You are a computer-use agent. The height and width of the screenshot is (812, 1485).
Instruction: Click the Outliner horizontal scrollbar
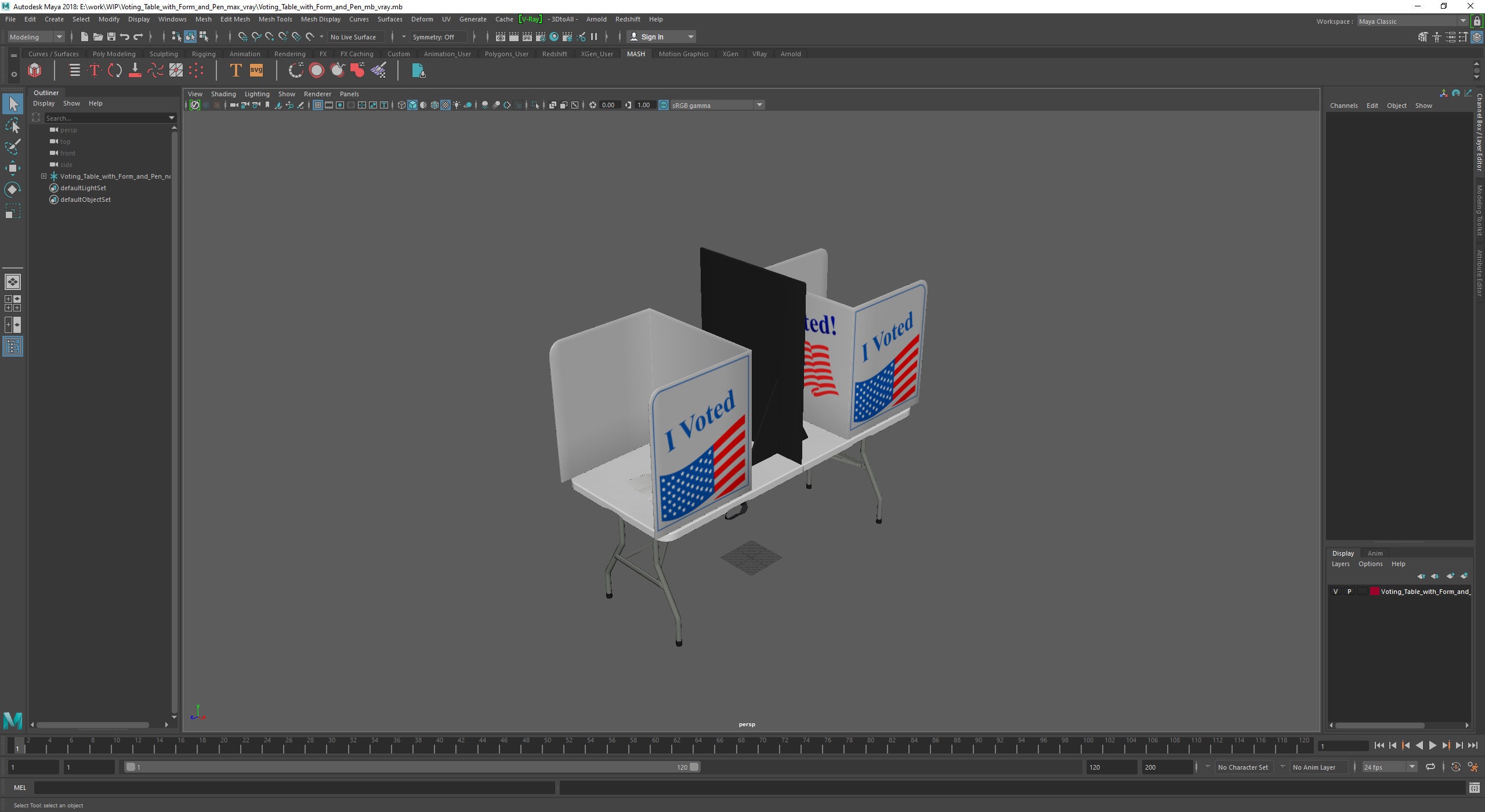pyautogui.click(x=93, y=724)
